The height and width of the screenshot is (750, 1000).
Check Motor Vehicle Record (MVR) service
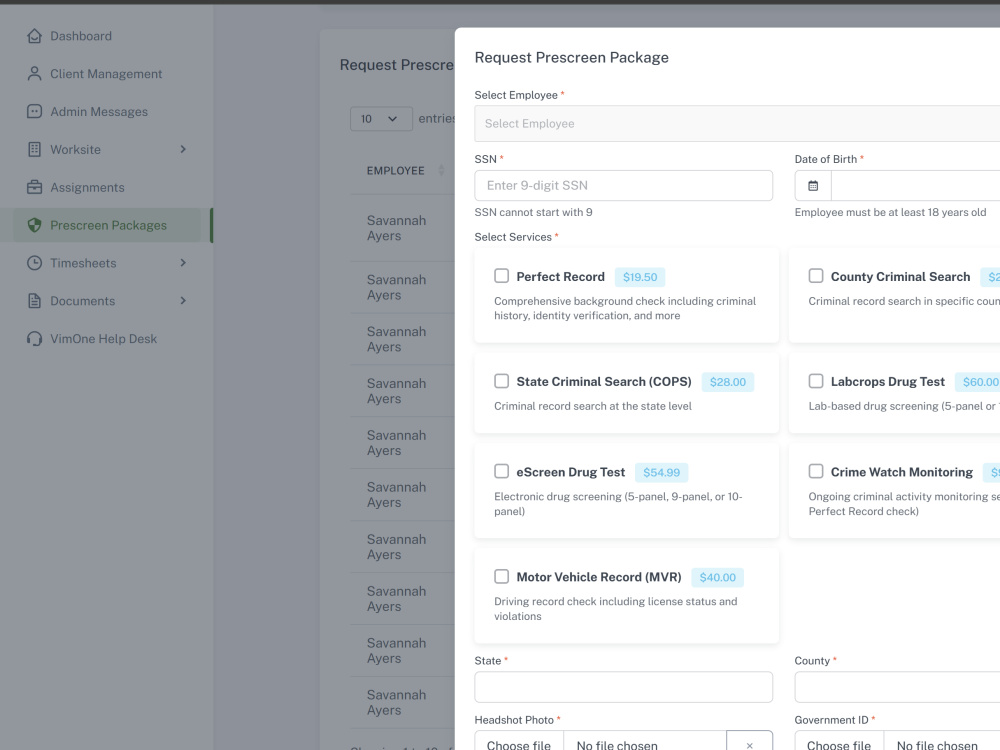point(501,577)
